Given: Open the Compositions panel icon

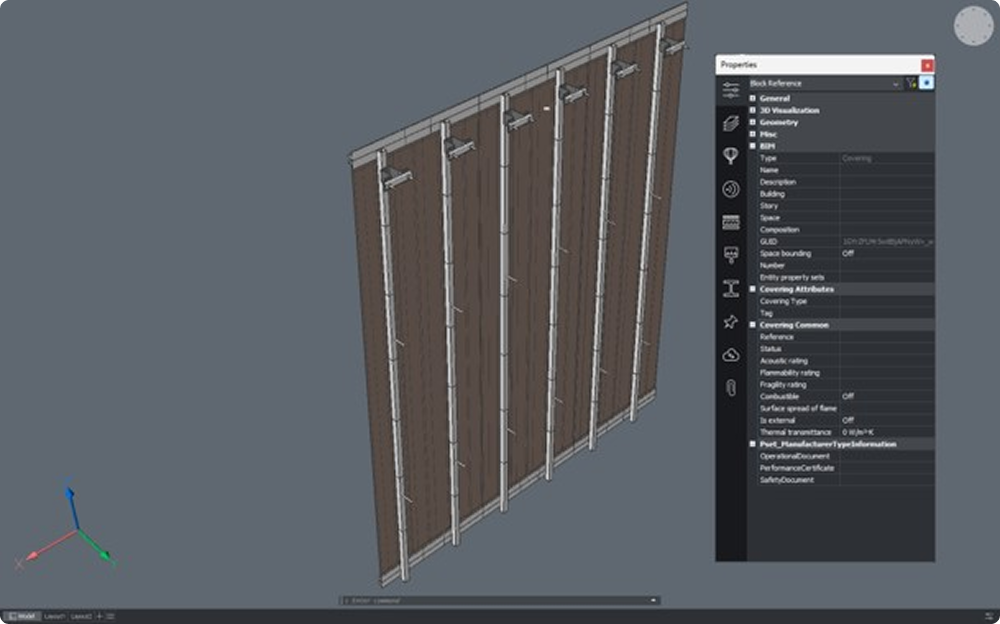Looking at the screenshot, I should pos(731,222).
